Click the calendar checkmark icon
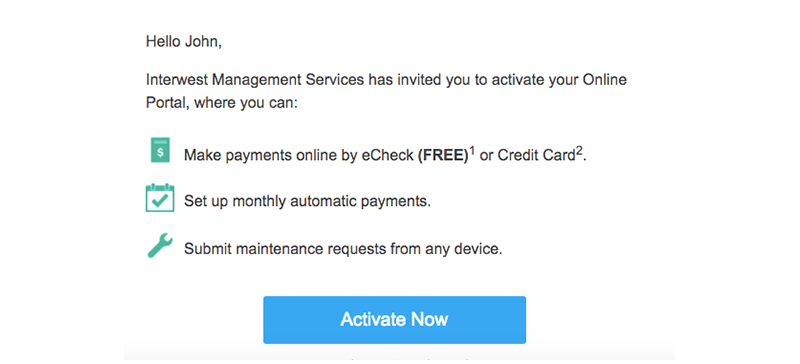The image size is (800, 364). coord(160,198)
